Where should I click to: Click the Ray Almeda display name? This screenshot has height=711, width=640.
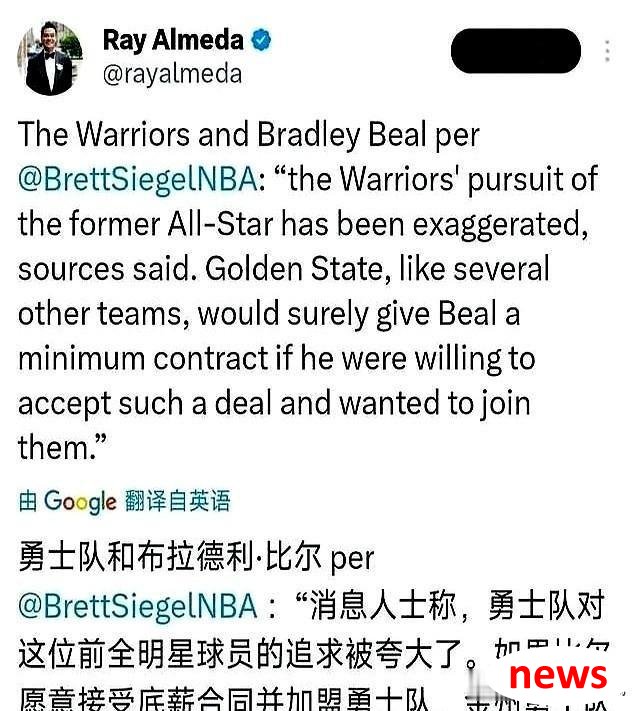[x=173, y=40]
